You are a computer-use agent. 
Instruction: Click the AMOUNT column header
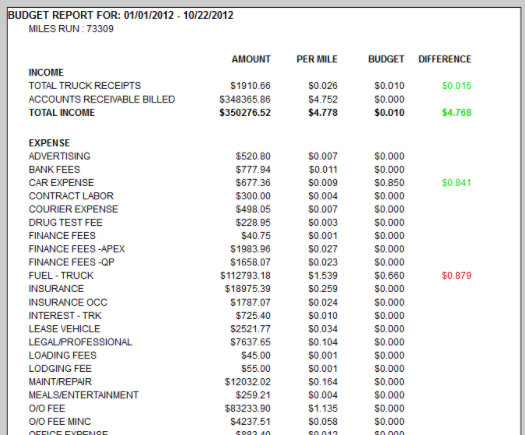[x=251, y=59]
